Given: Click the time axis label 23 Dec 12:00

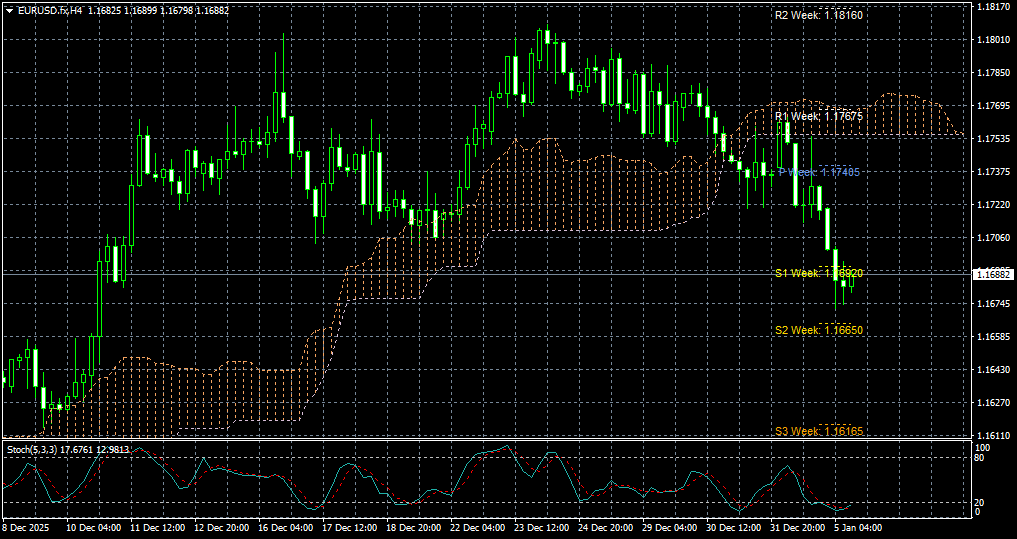Looking at the screenshot, I should point(542,529).
